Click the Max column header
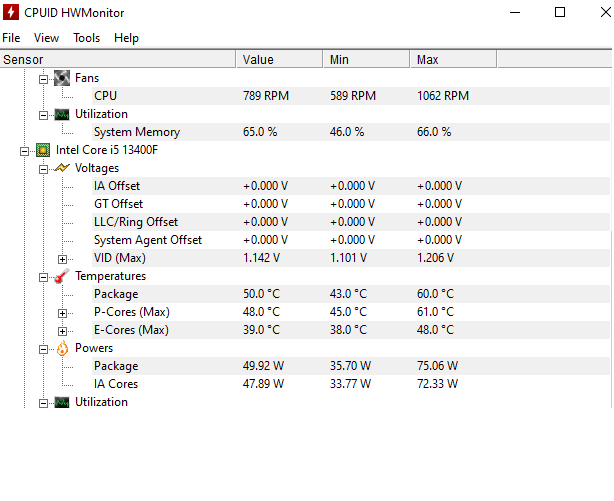614x501 pixels. 453,60
